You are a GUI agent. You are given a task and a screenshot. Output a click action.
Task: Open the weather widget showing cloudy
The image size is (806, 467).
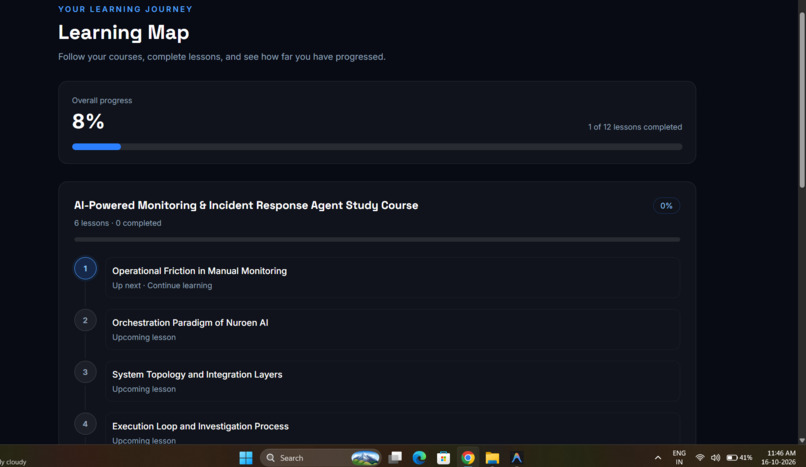(x=13, y=461)
